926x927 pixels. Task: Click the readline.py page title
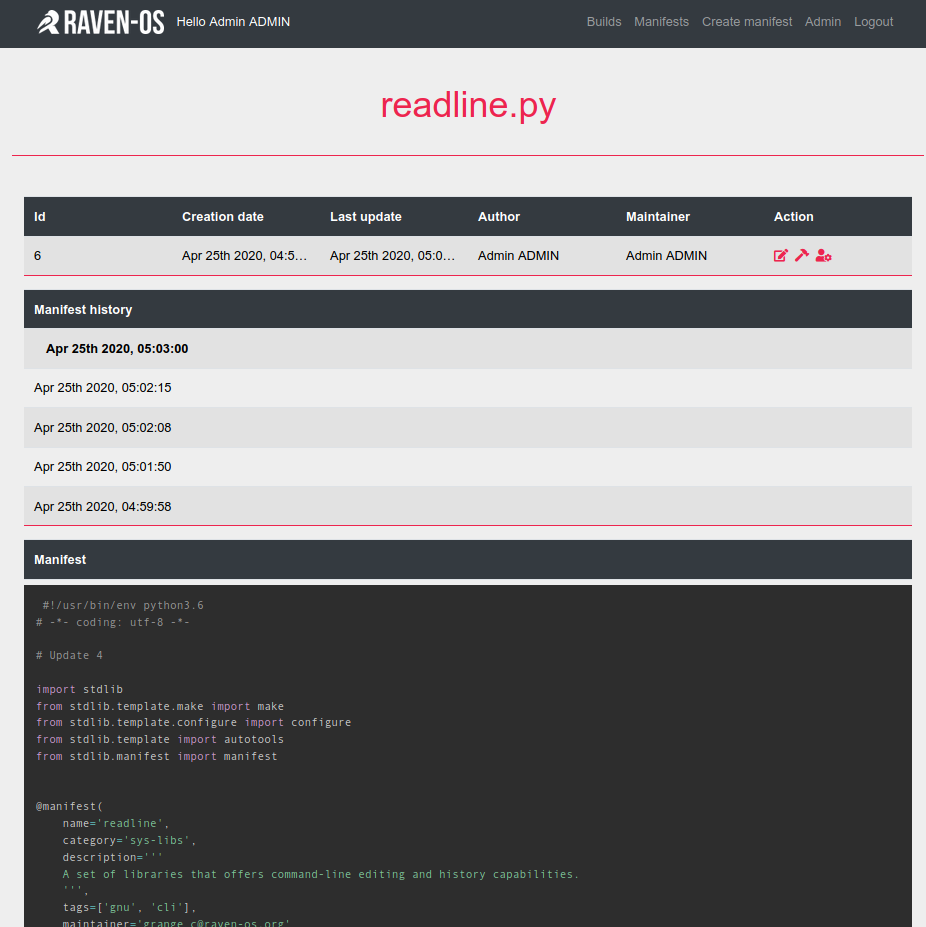coord(467,105)
